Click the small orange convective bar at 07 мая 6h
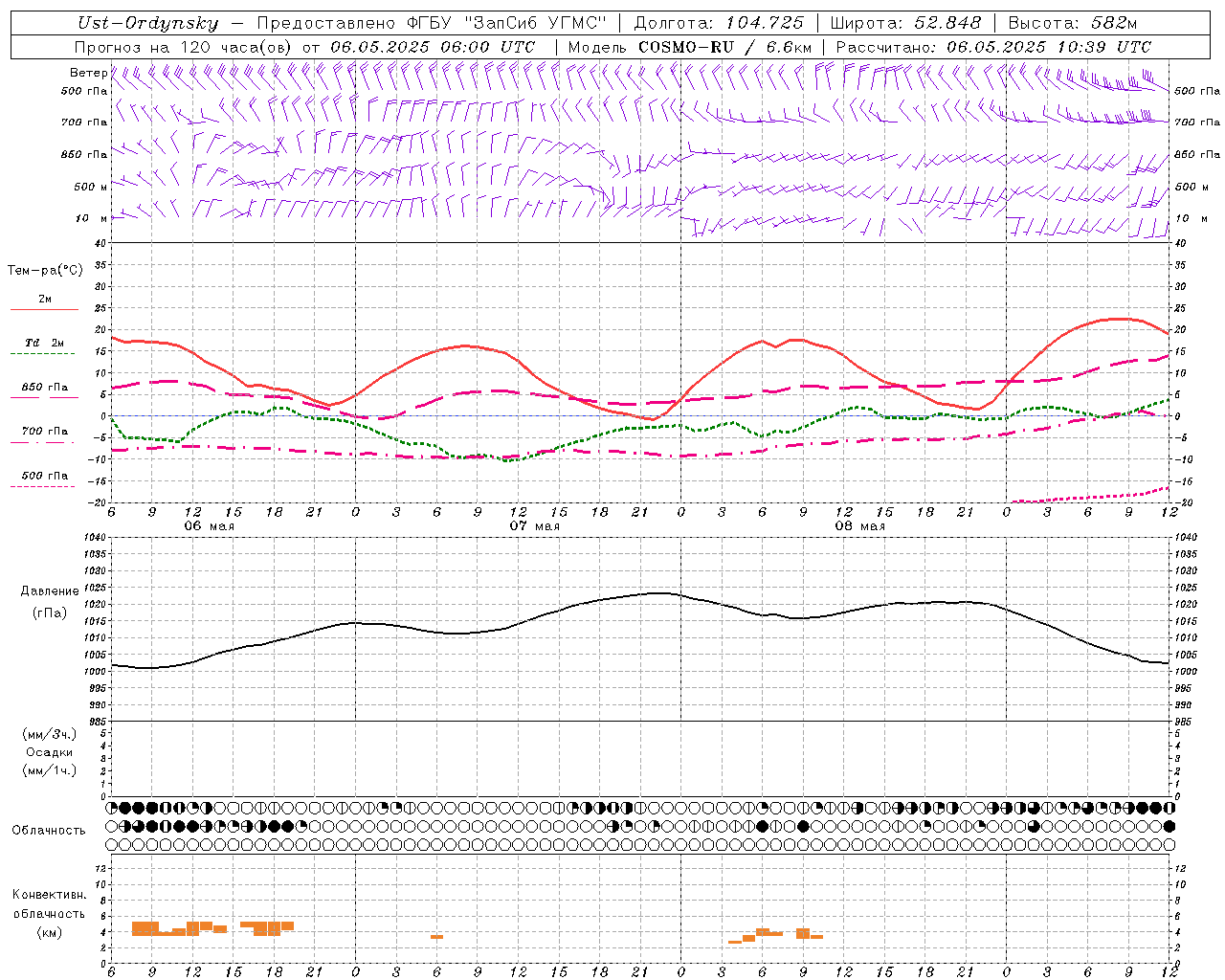 click(x=436, y=937)
